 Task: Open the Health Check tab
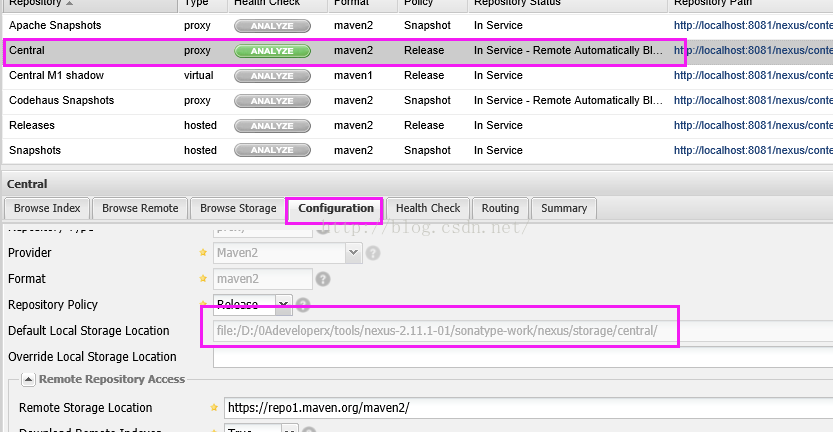tap(428, 208)
